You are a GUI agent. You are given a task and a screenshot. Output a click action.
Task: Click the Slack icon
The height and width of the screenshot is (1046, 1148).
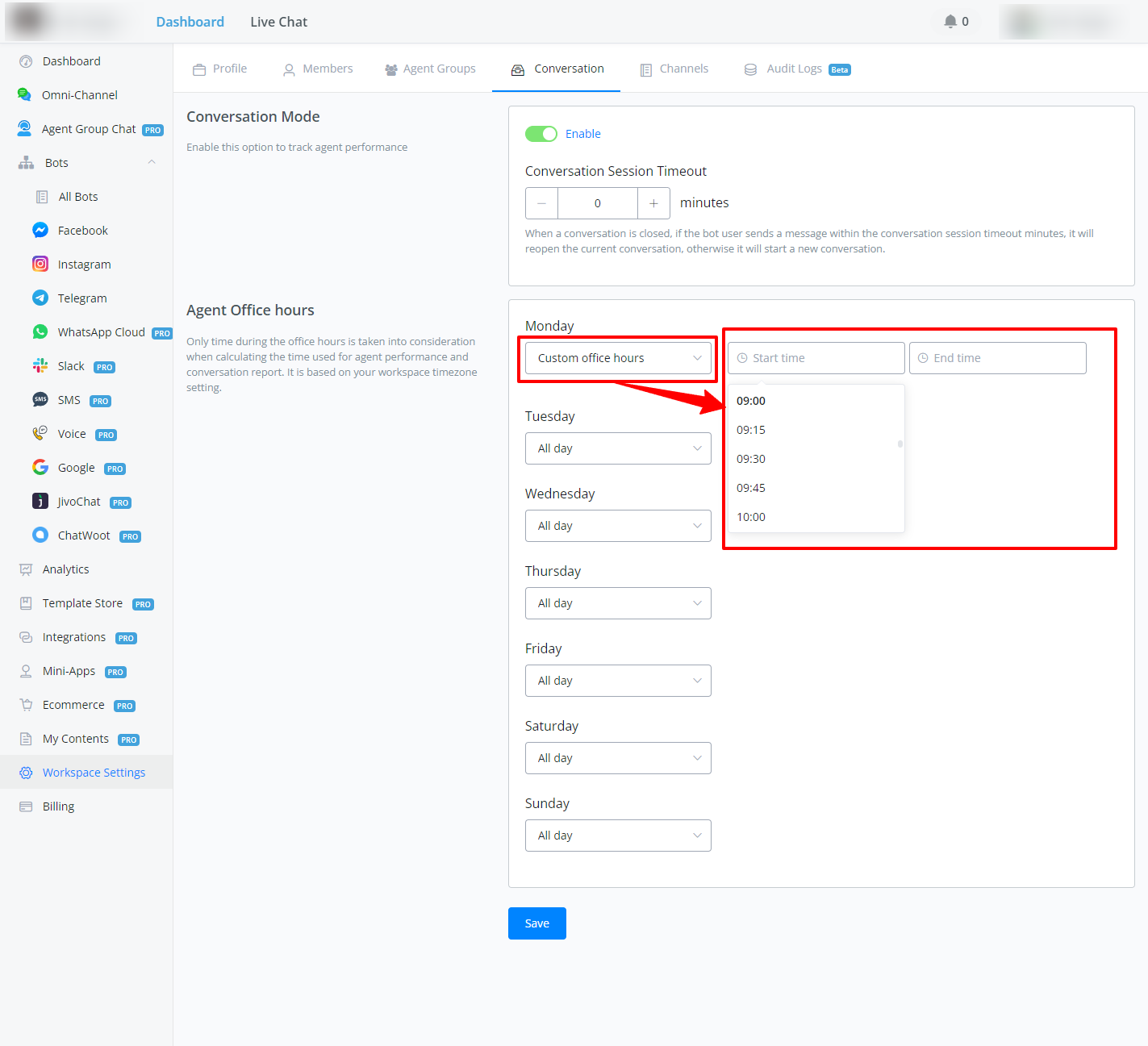(x=40, y=366)
